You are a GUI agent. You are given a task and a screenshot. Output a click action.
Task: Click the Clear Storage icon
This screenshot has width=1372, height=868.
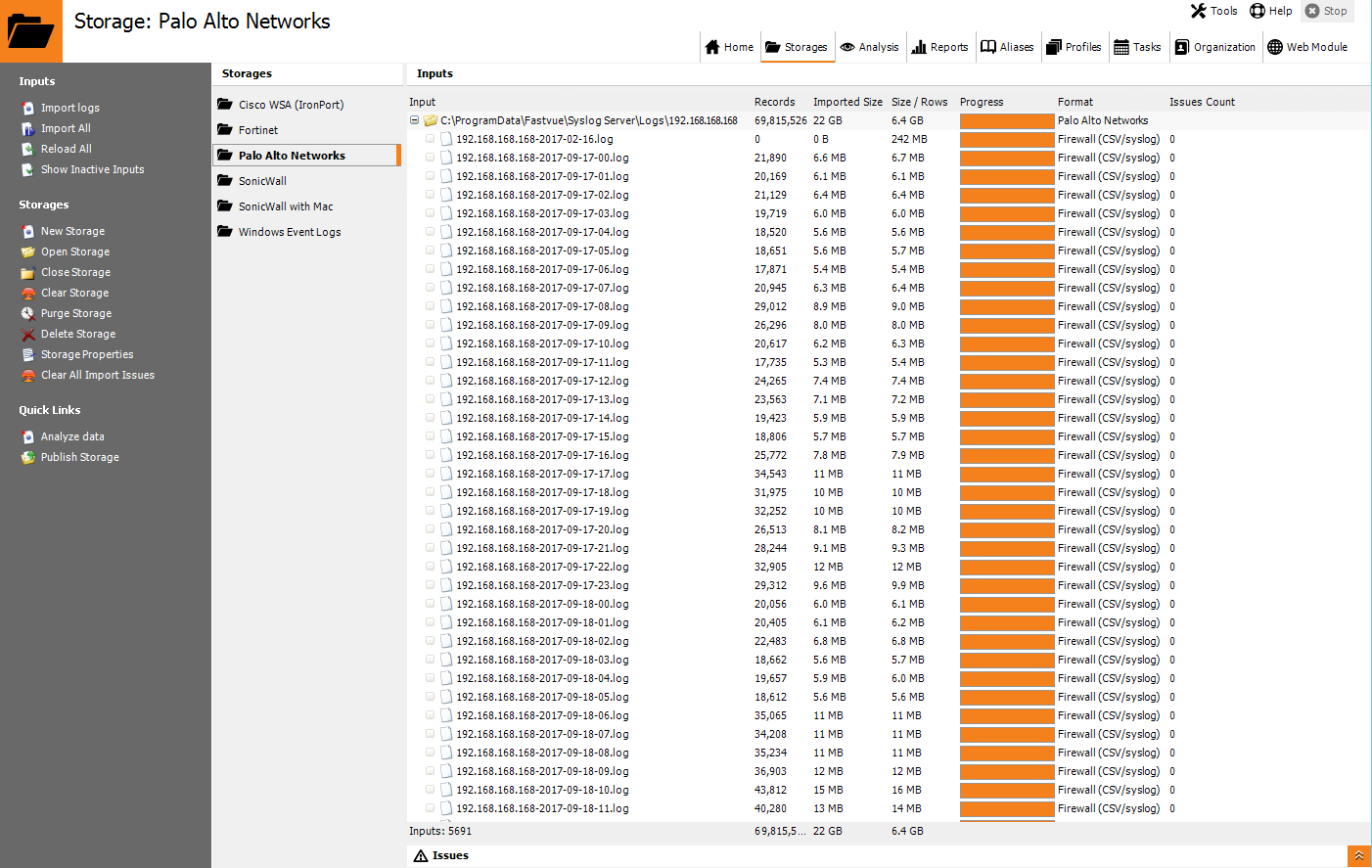point(28,293)
